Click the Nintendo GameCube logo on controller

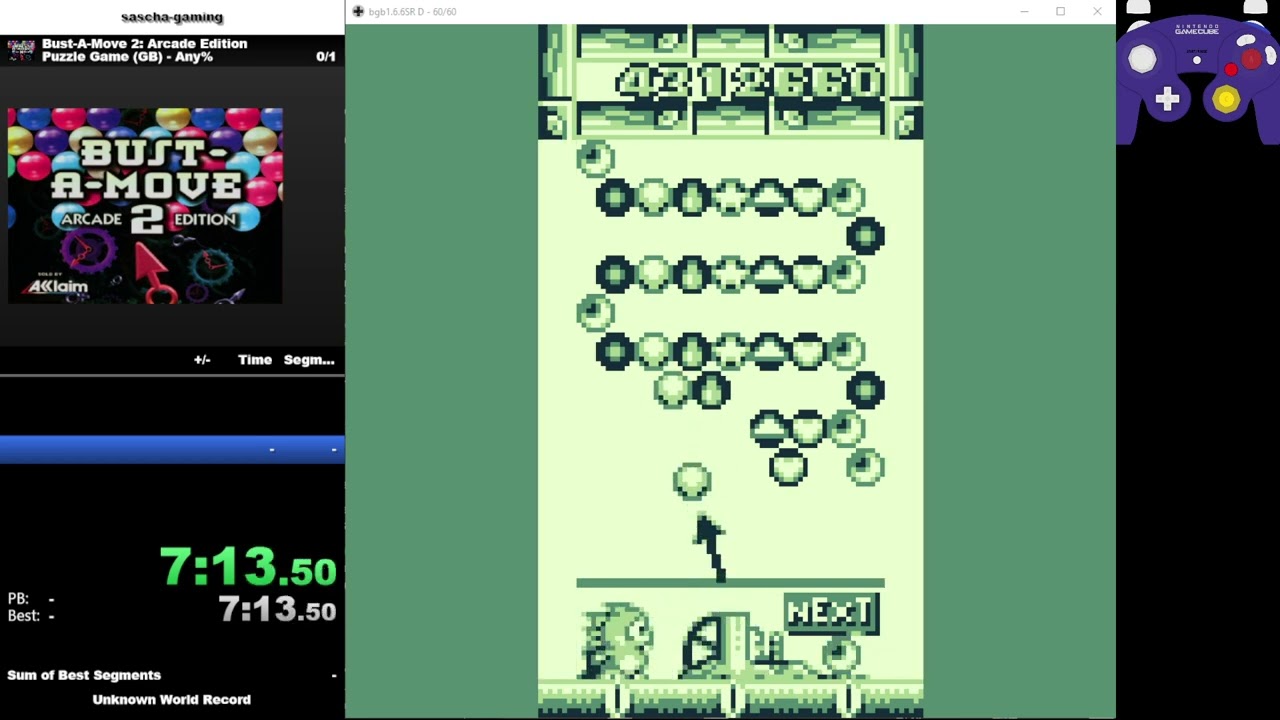click(x=1196, y=31)
